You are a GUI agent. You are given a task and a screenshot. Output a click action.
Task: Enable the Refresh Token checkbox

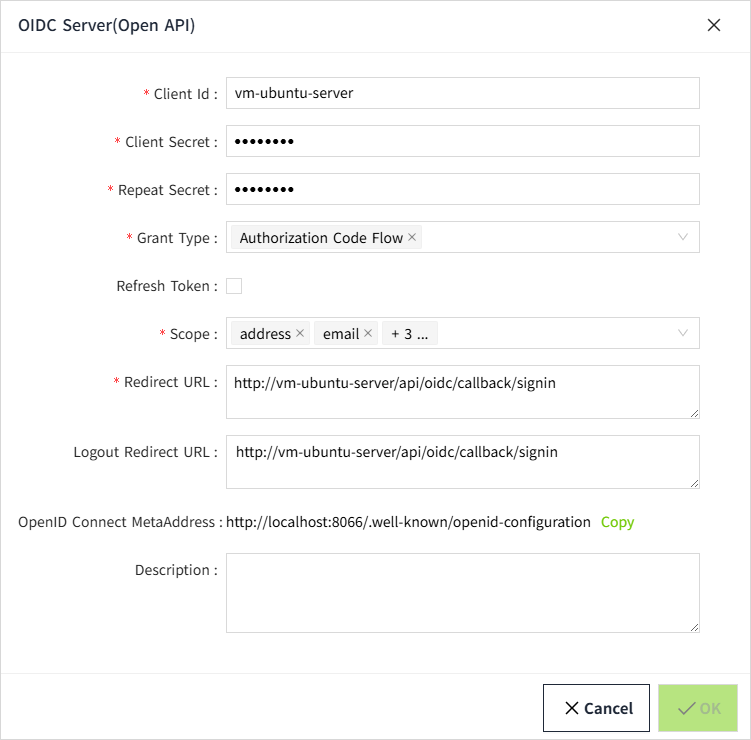(x=234, y=286)
